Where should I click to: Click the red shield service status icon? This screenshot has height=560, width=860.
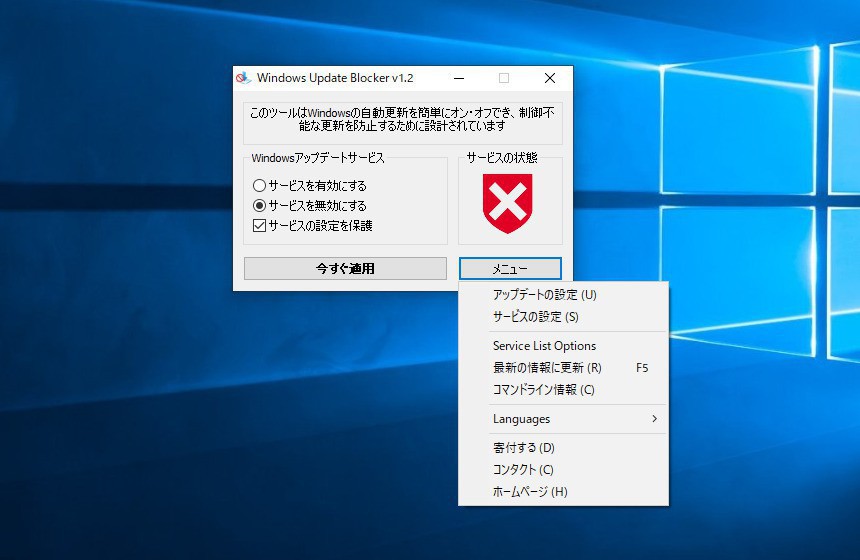507,203
